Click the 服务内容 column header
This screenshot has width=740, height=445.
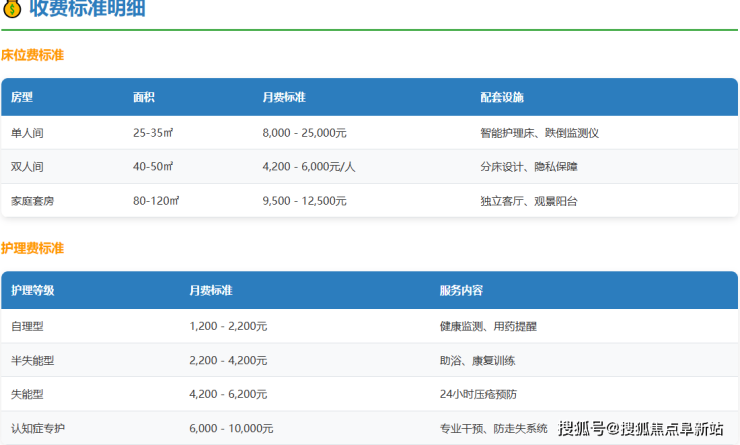pyautogui.click(x=461, y=290)
